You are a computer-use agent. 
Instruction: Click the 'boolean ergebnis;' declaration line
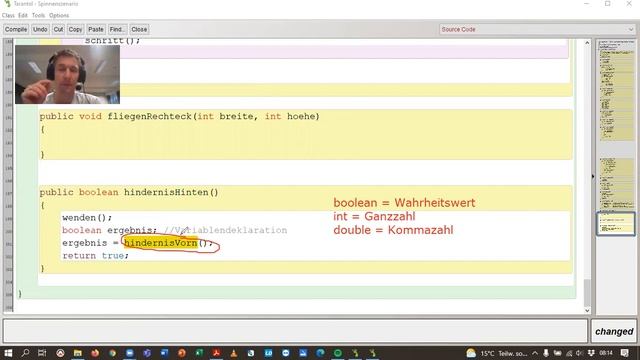tap(109, 230)
